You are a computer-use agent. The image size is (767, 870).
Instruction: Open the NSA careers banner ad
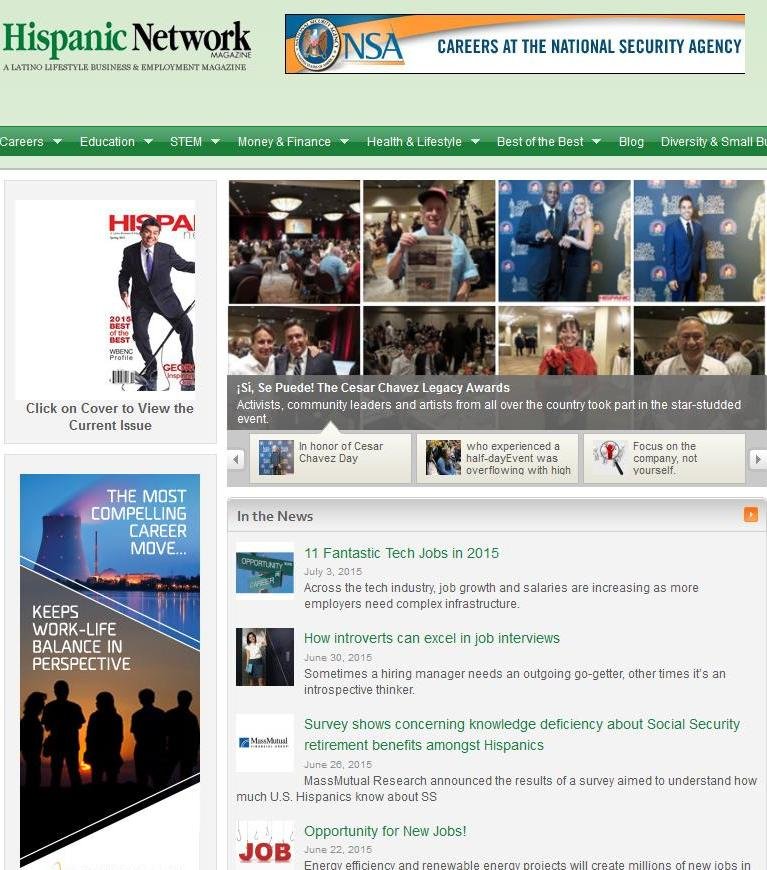tap(515, 44)
